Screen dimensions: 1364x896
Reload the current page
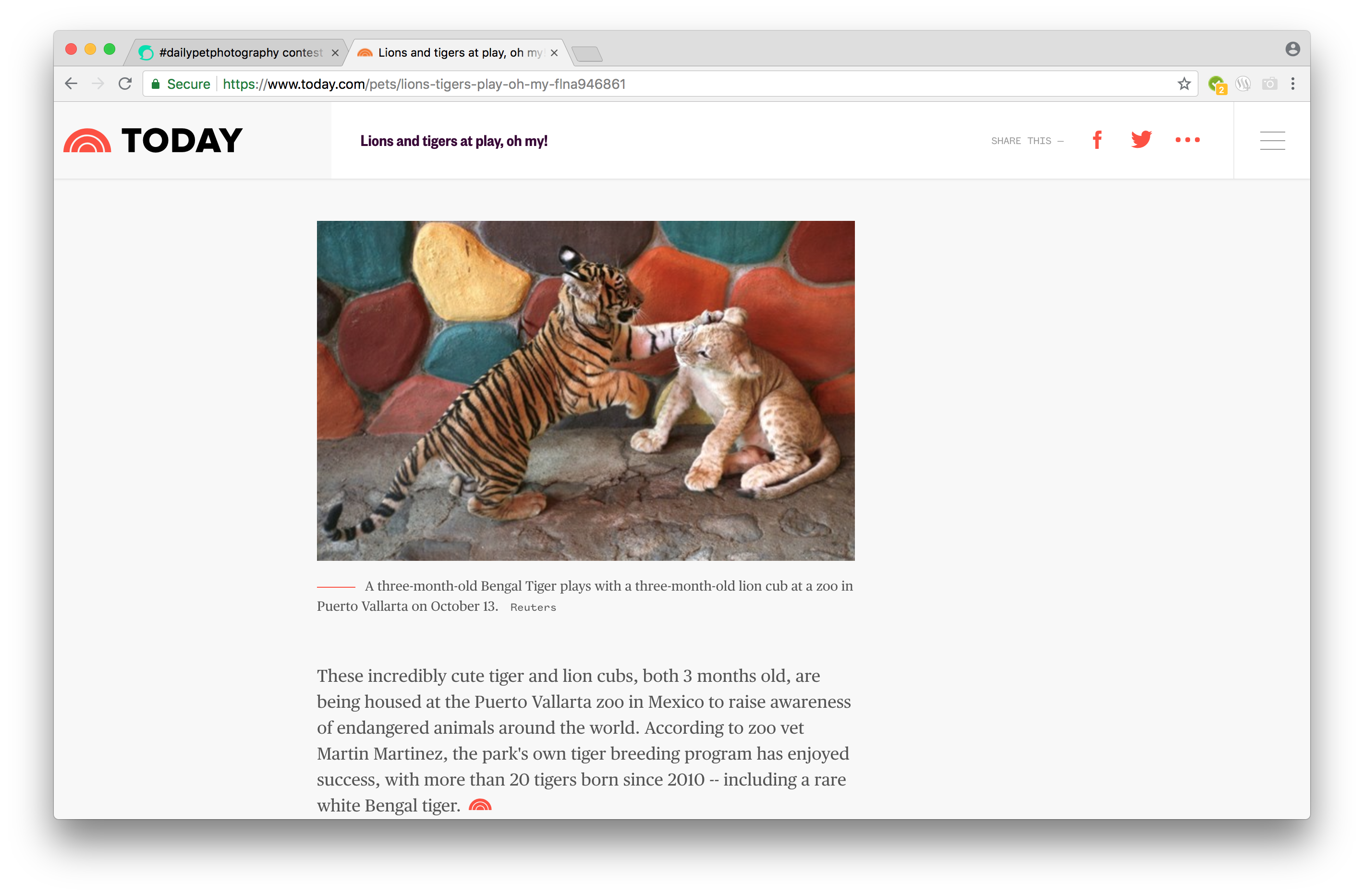pyautogui.click(x=125, y=84)
